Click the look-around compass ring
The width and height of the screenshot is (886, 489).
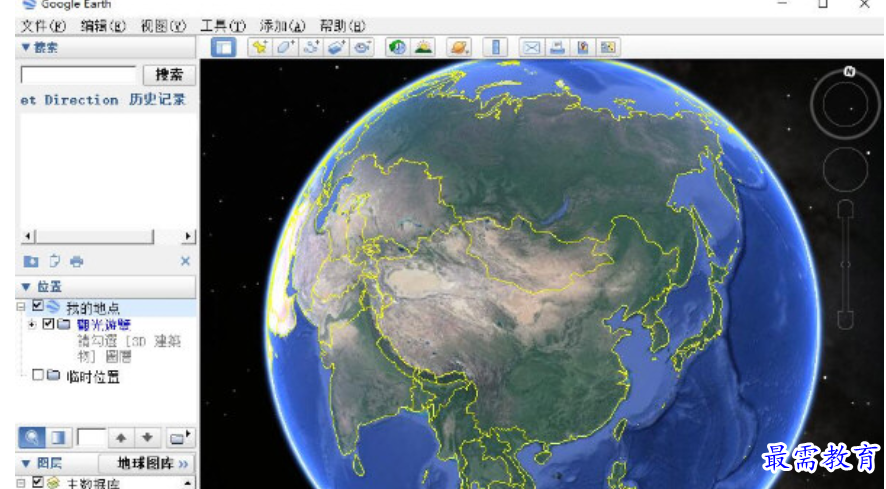click(x=846, y=105)
